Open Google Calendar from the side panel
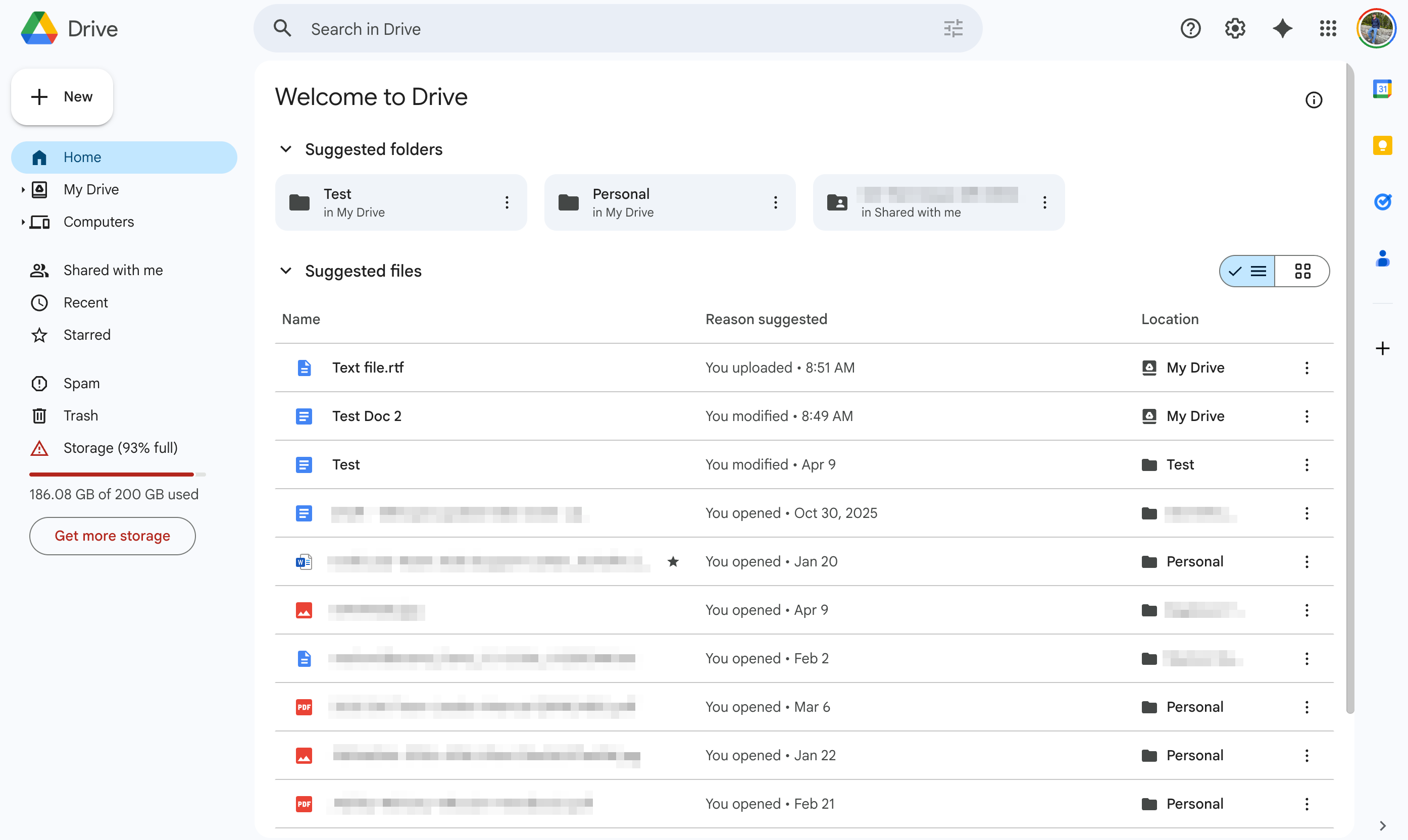 (x=1383, y=88)
